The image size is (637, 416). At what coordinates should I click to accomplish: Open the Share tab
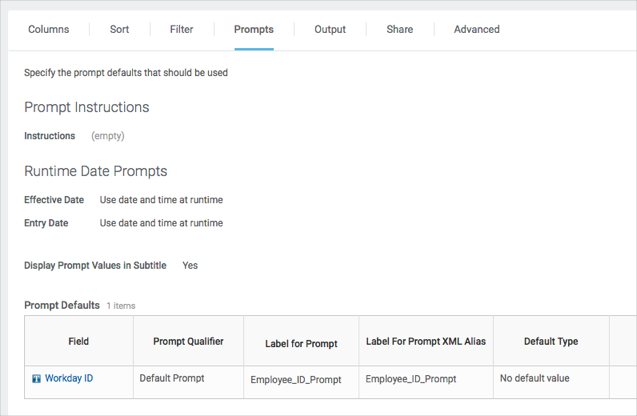[x=400, y=29]
